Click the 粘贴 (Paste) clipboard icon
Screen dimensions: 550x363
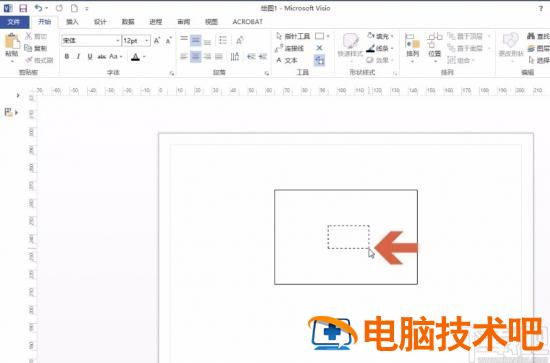[12, 42]
